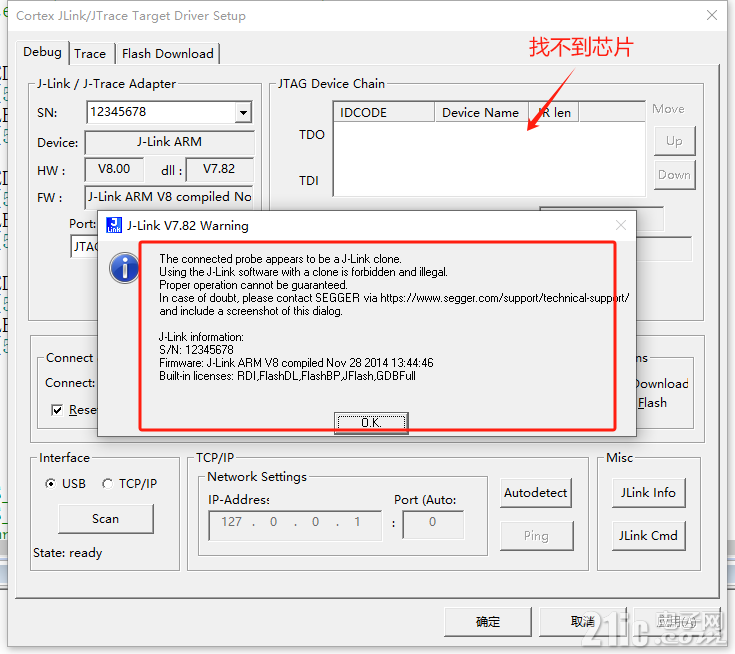Click the blue information icon in warning
735x654 pixels.
tap(124, 268)
